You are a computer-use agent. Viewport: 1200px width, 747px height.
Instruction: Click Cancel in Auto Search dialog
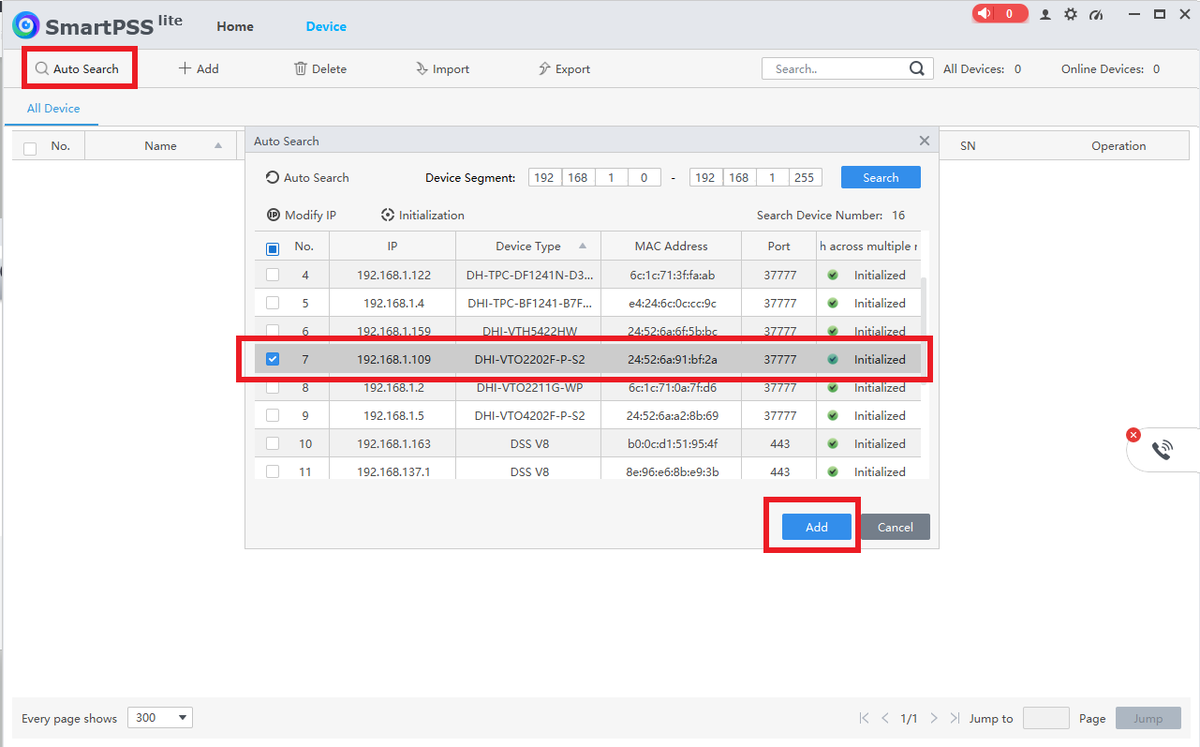pos(895,527)
